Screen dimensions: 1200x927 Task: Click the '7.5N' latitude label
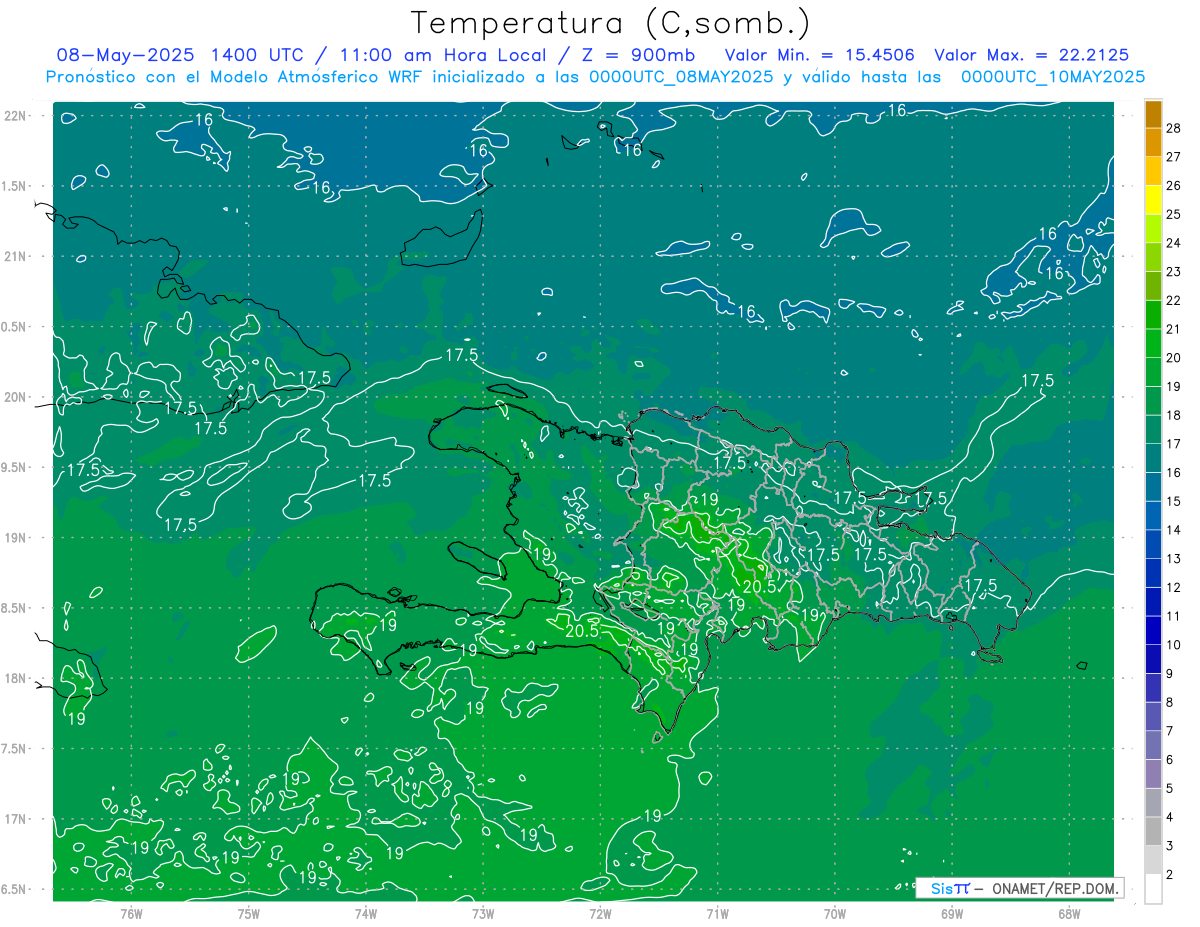14,748
